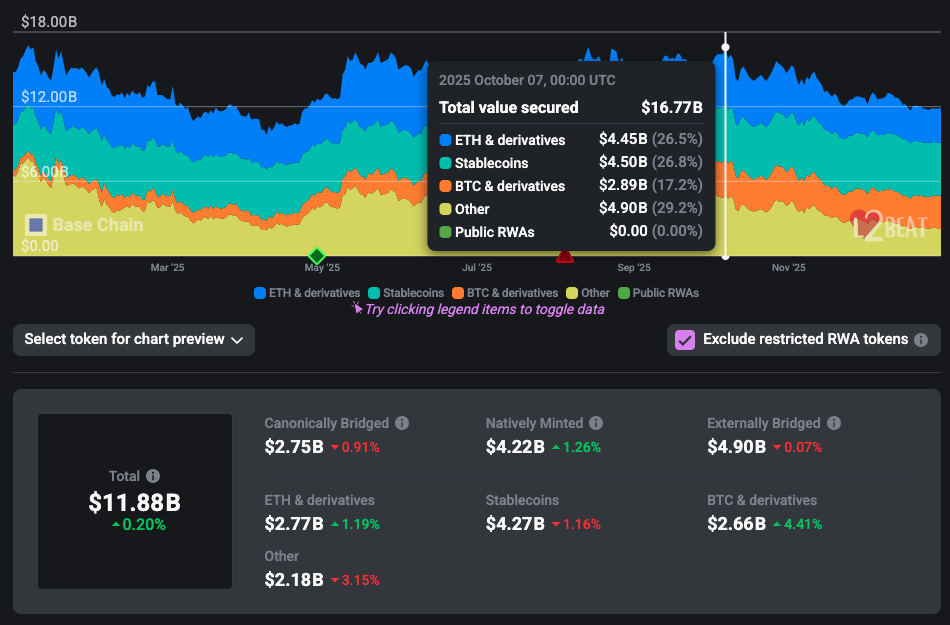Uncheck Exclude restricted RWA tokens checkbox

click(x=685, y=340)
